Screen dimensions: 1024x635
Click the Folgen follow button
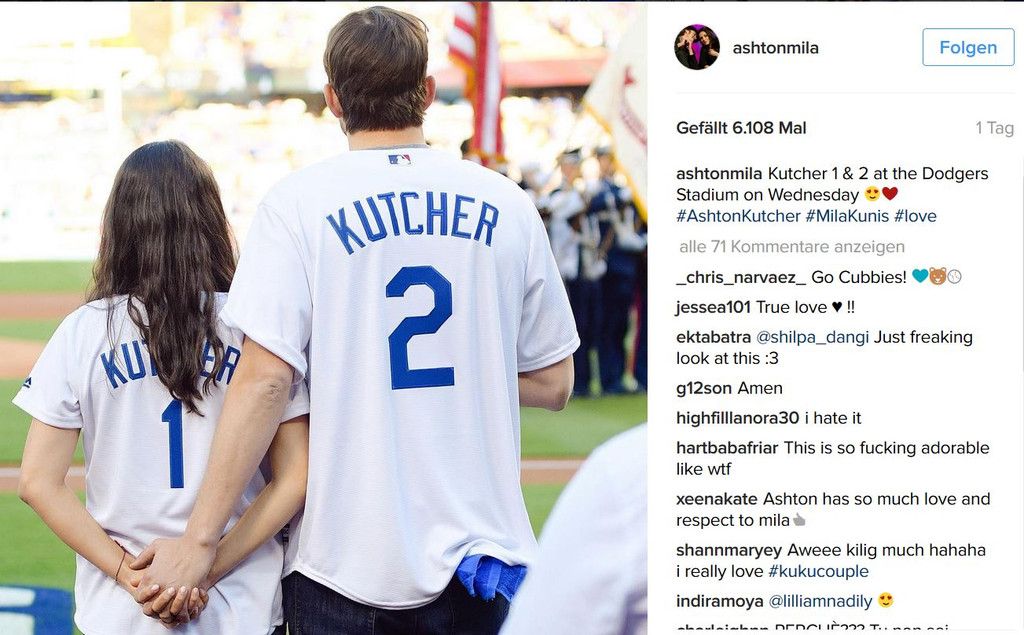pyautogui.click(x=968, y=47)
